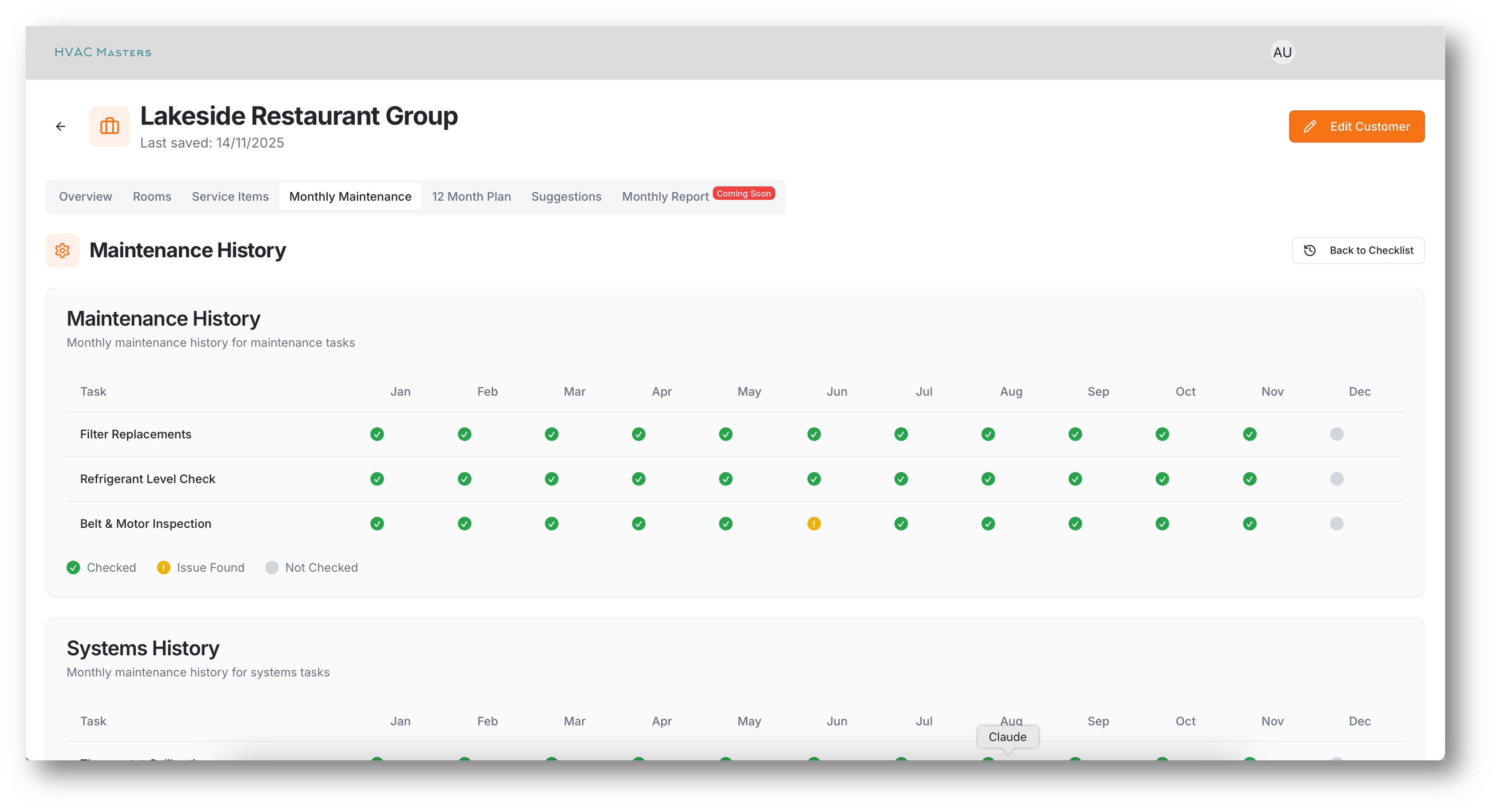Click the HVAC Masters logo link
Viewport: 1497px width, 812px height.
point(103,52)
